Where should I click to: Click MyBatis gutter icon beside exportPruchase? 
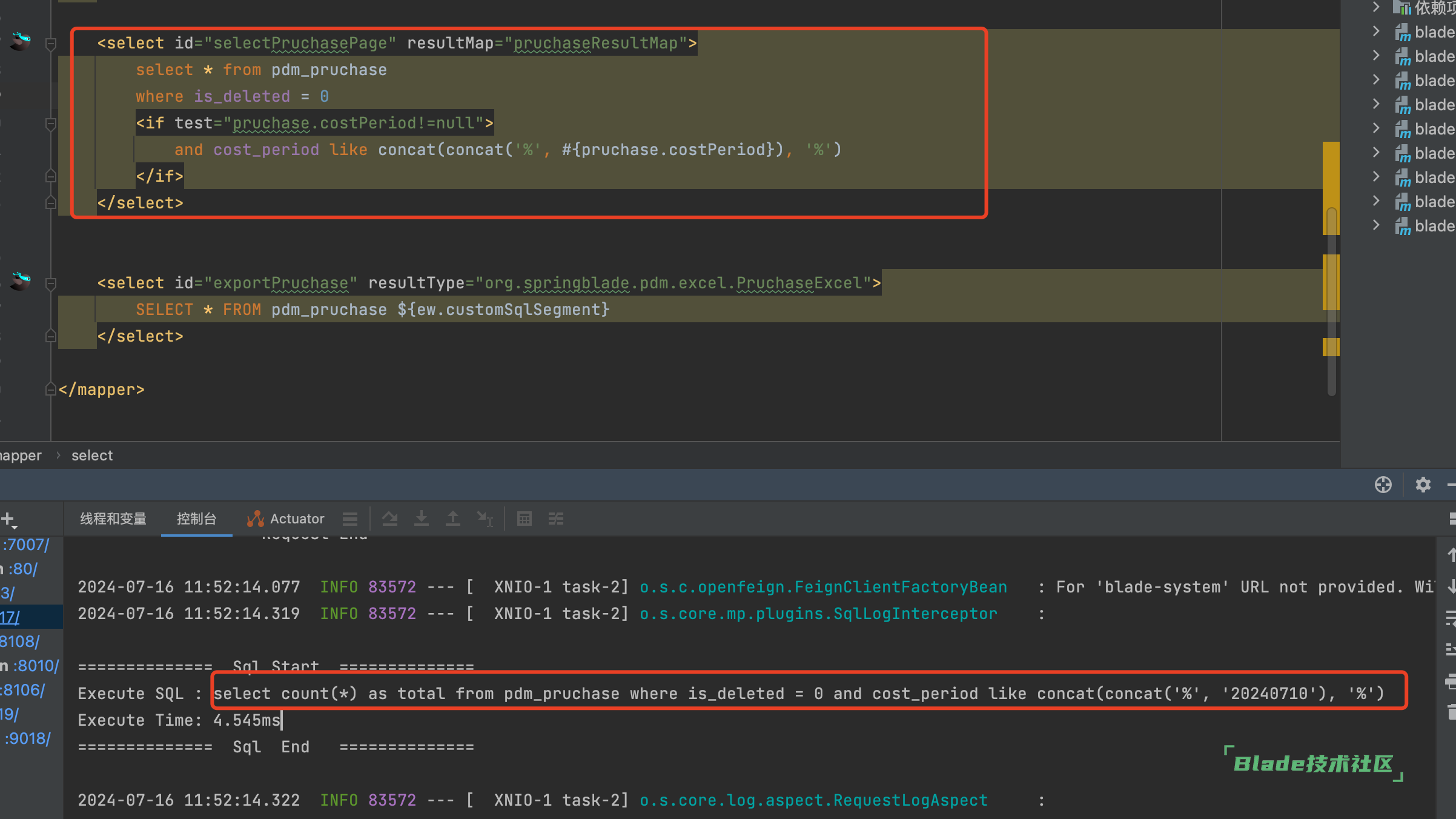(x=21, y=281)
